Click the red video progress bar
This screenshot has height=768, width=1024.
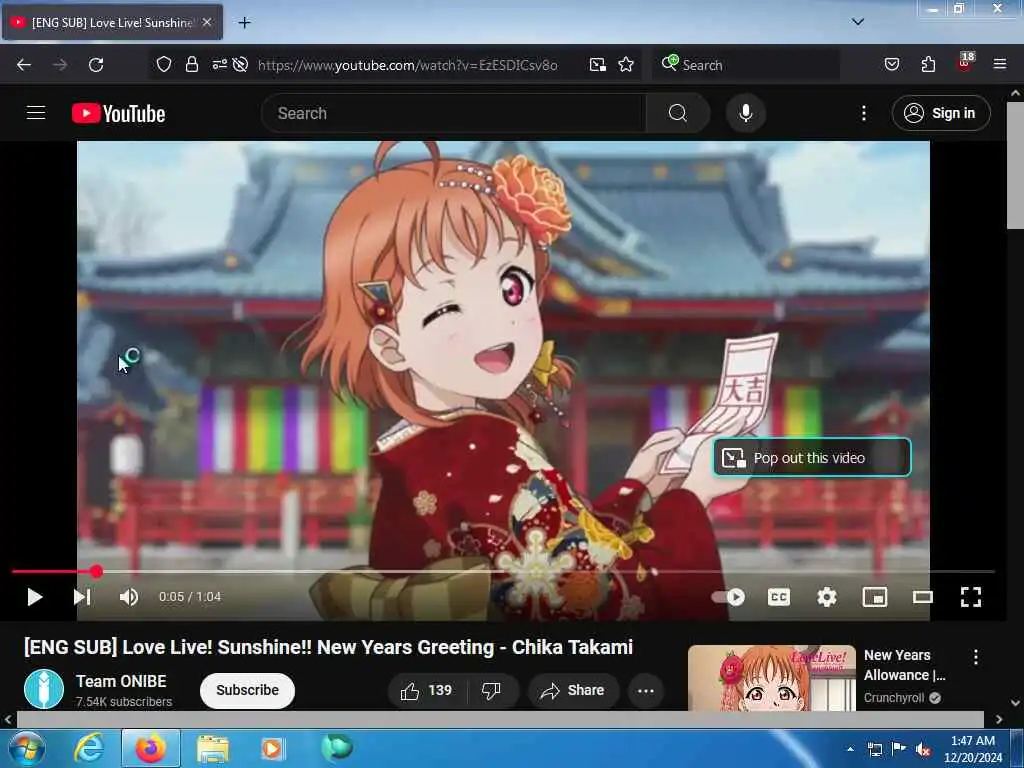503,571
